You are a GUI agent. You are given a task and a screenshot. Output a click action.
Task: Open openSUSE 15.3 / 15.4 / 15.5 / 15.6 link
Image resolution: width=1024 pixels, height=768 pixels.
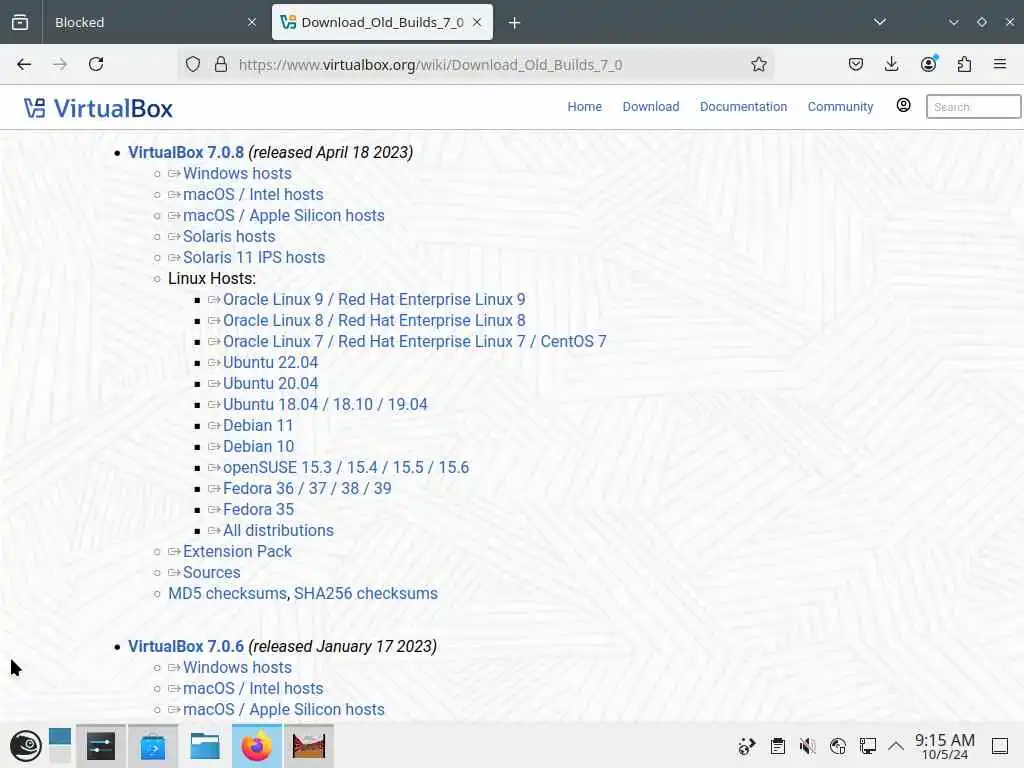345,467
